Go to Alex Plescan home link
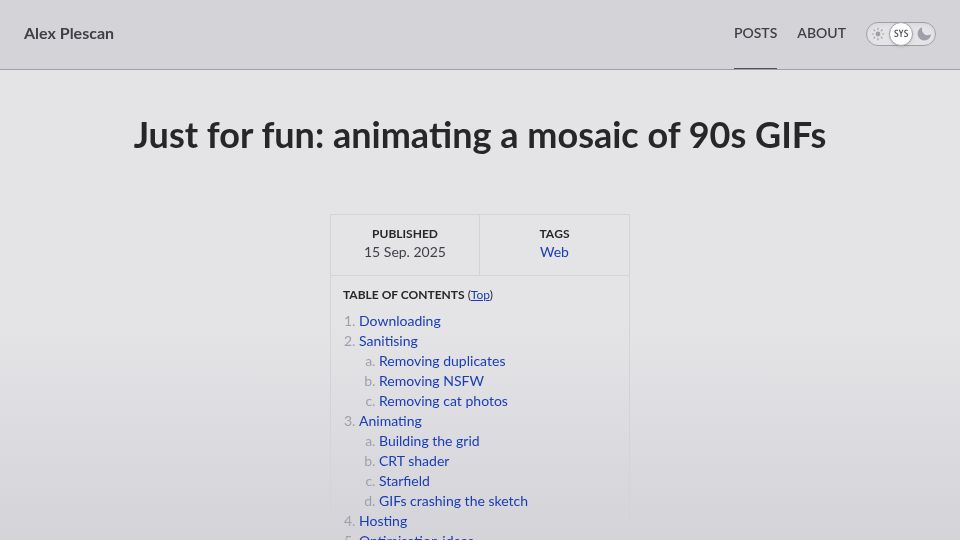Viewport: 960px width, 540px height. pos(69,34)
